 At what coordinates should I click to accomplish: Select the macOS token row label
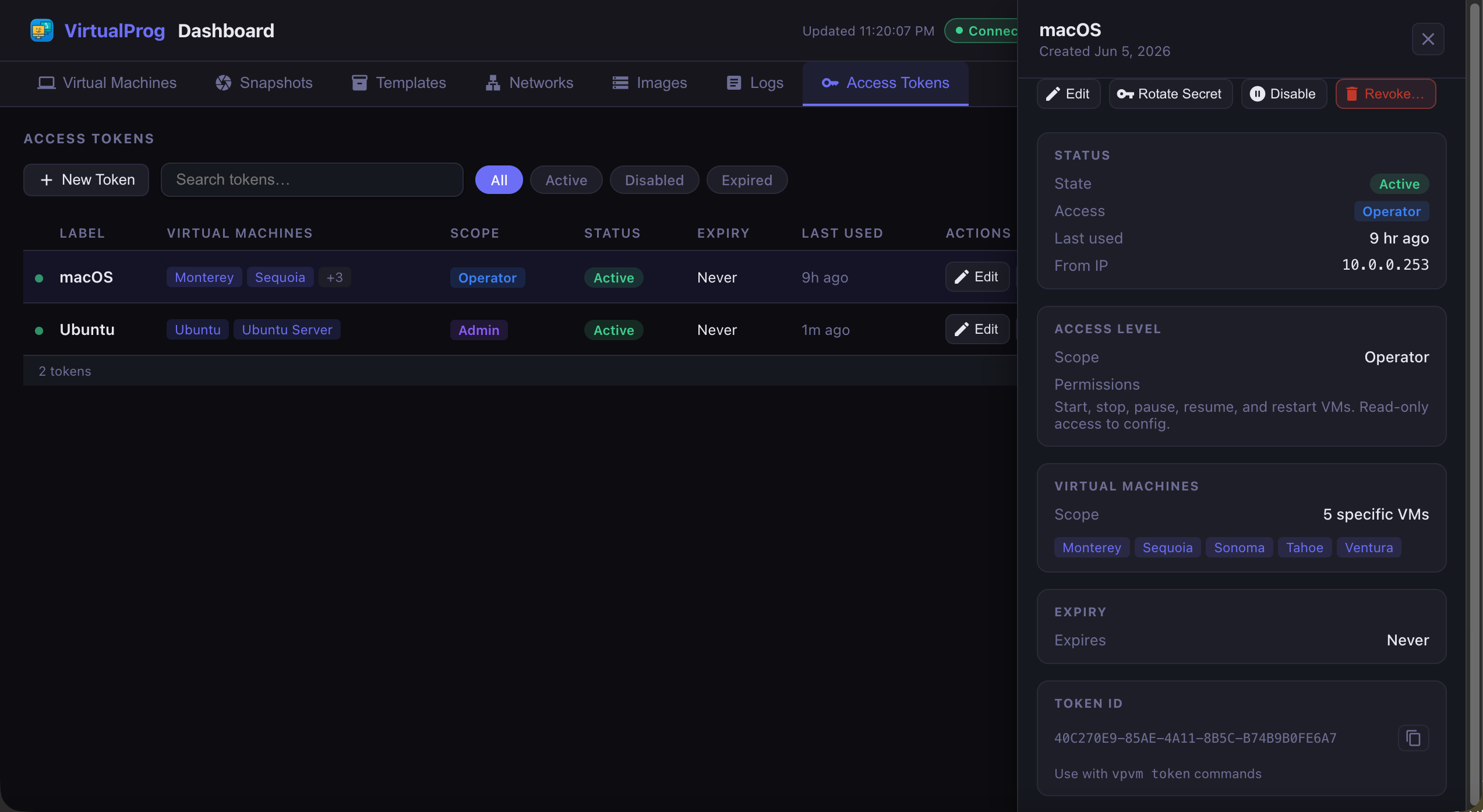86,277
